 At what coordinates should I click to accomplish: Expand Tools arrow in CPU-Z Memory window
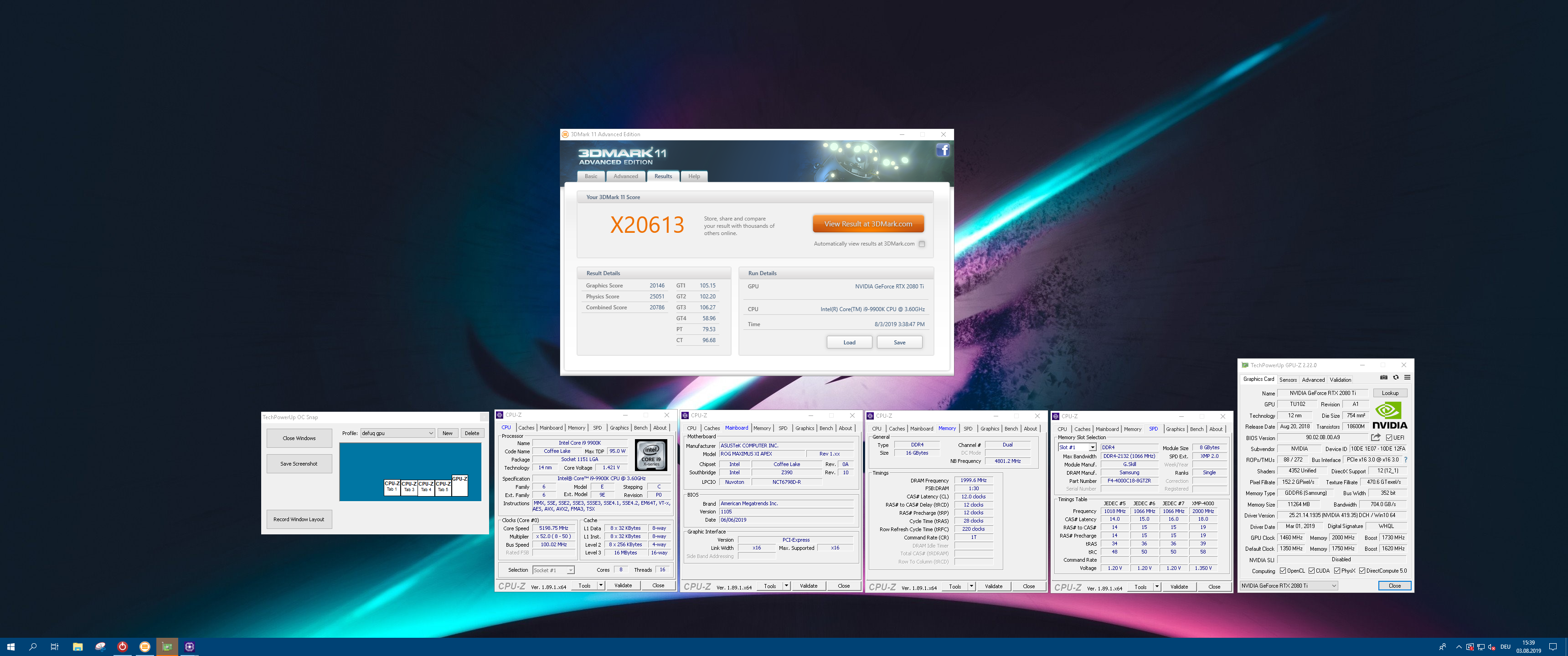point(971,586)
